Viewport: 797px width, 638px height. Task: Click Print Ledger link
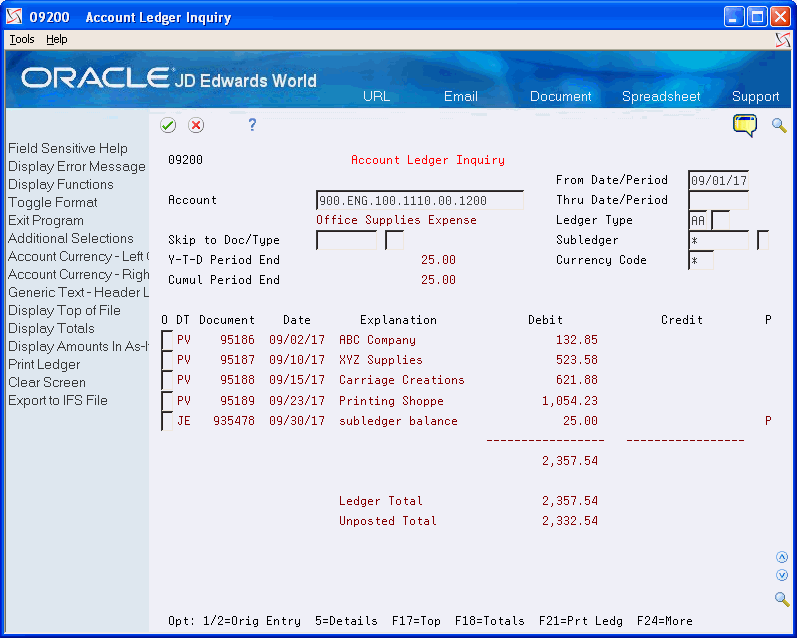pos(44,364)
